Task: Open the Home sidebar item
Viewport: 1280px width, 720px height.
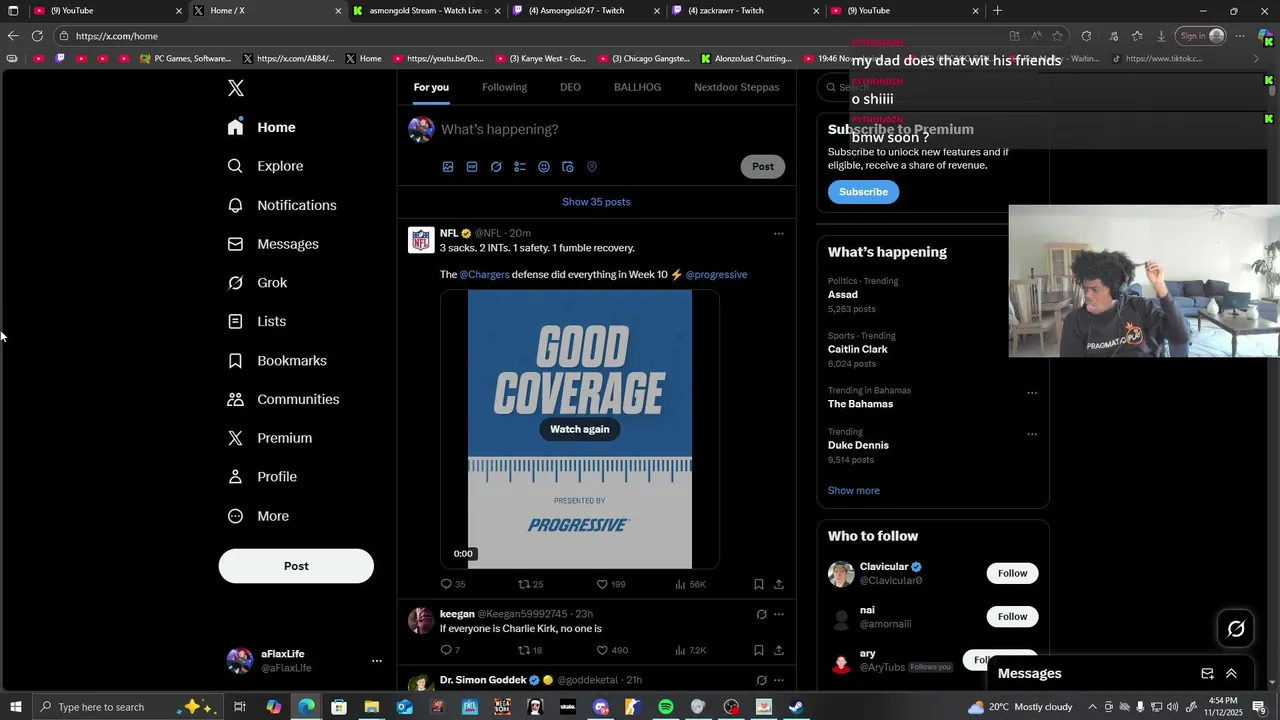Action: [262, 127]
